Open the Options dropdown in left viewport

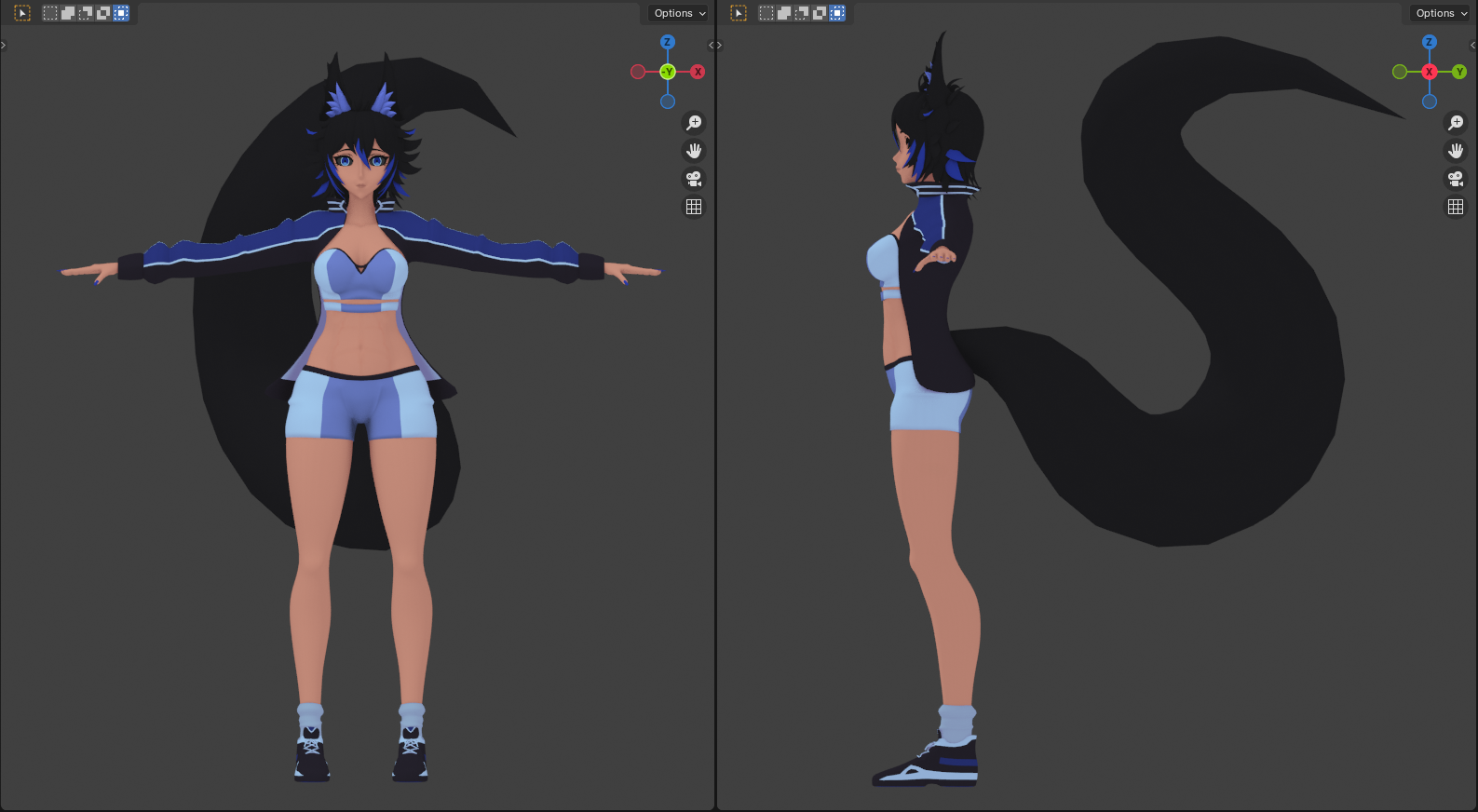[679, 13]
